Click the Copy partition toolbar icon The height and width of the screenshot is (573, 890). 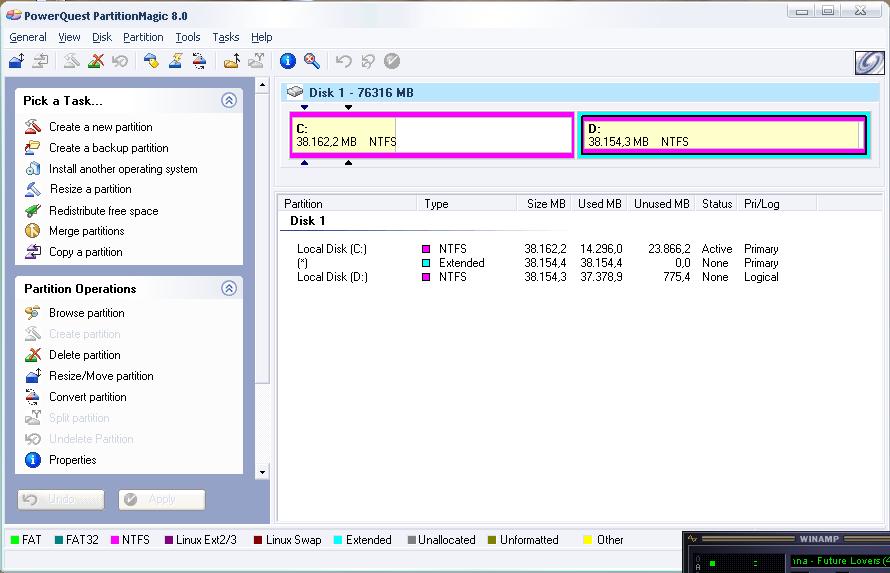point(40,61)
